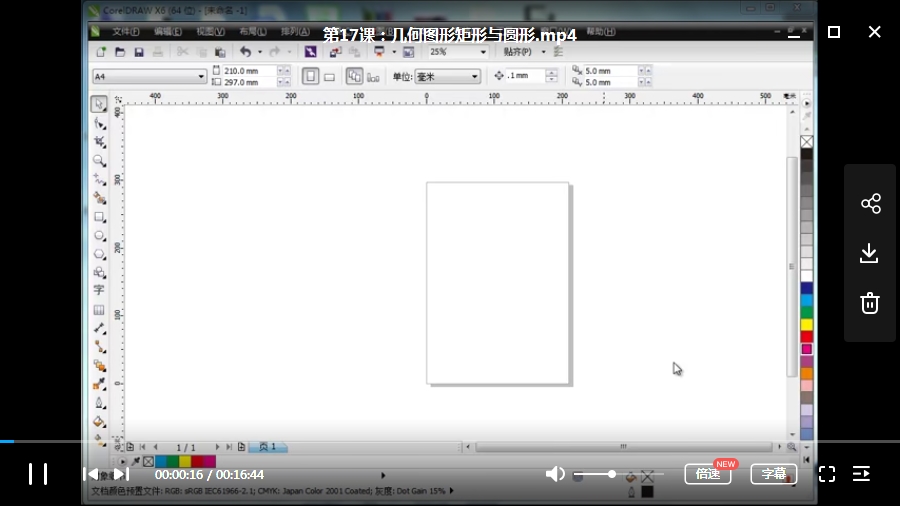Click the horizontal canvas scrollbar
The image size is (900, 506).
click(623, 446)
